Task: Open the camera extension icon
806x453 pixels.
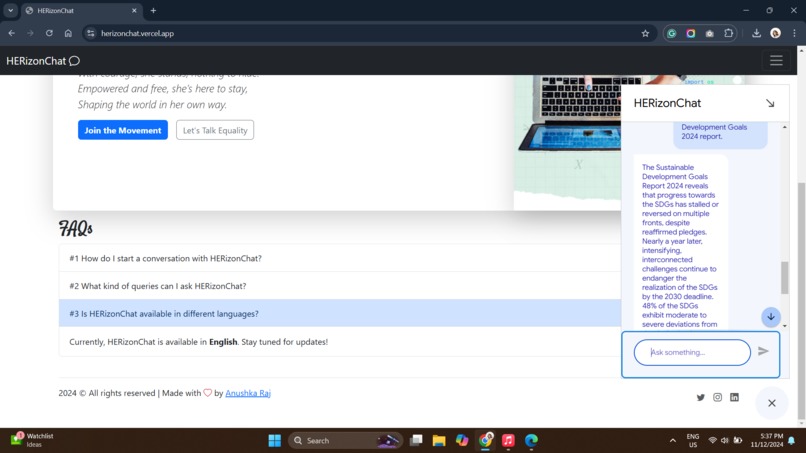Action: coord(709,33)
